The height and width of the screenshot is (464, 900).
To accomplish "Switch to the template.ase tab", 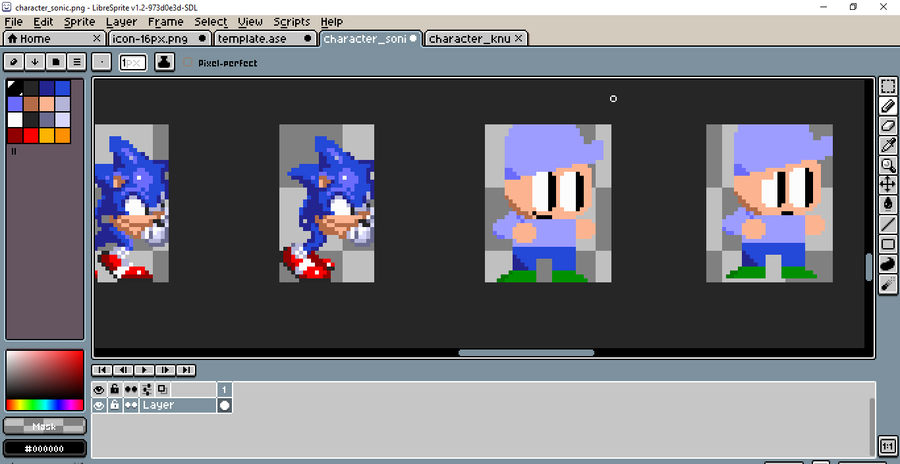I will coord(266,38).
